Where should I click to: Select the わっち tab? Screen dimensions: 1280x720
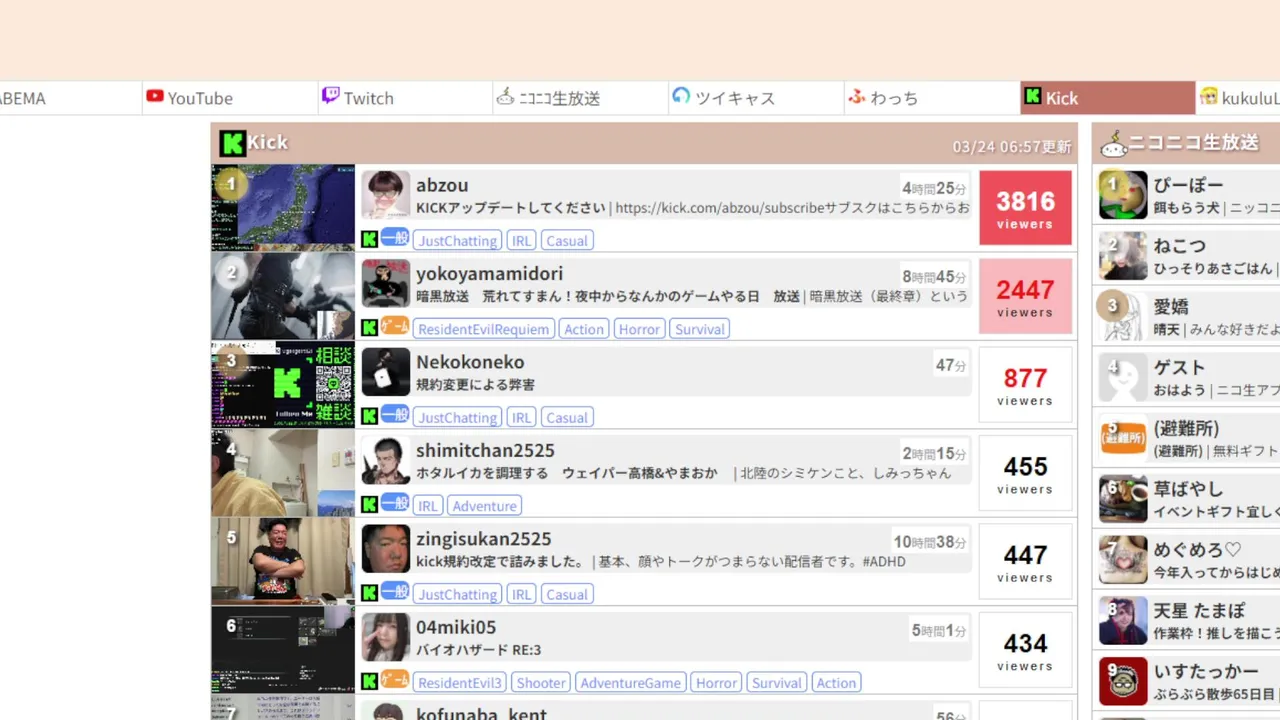point(932,98)
